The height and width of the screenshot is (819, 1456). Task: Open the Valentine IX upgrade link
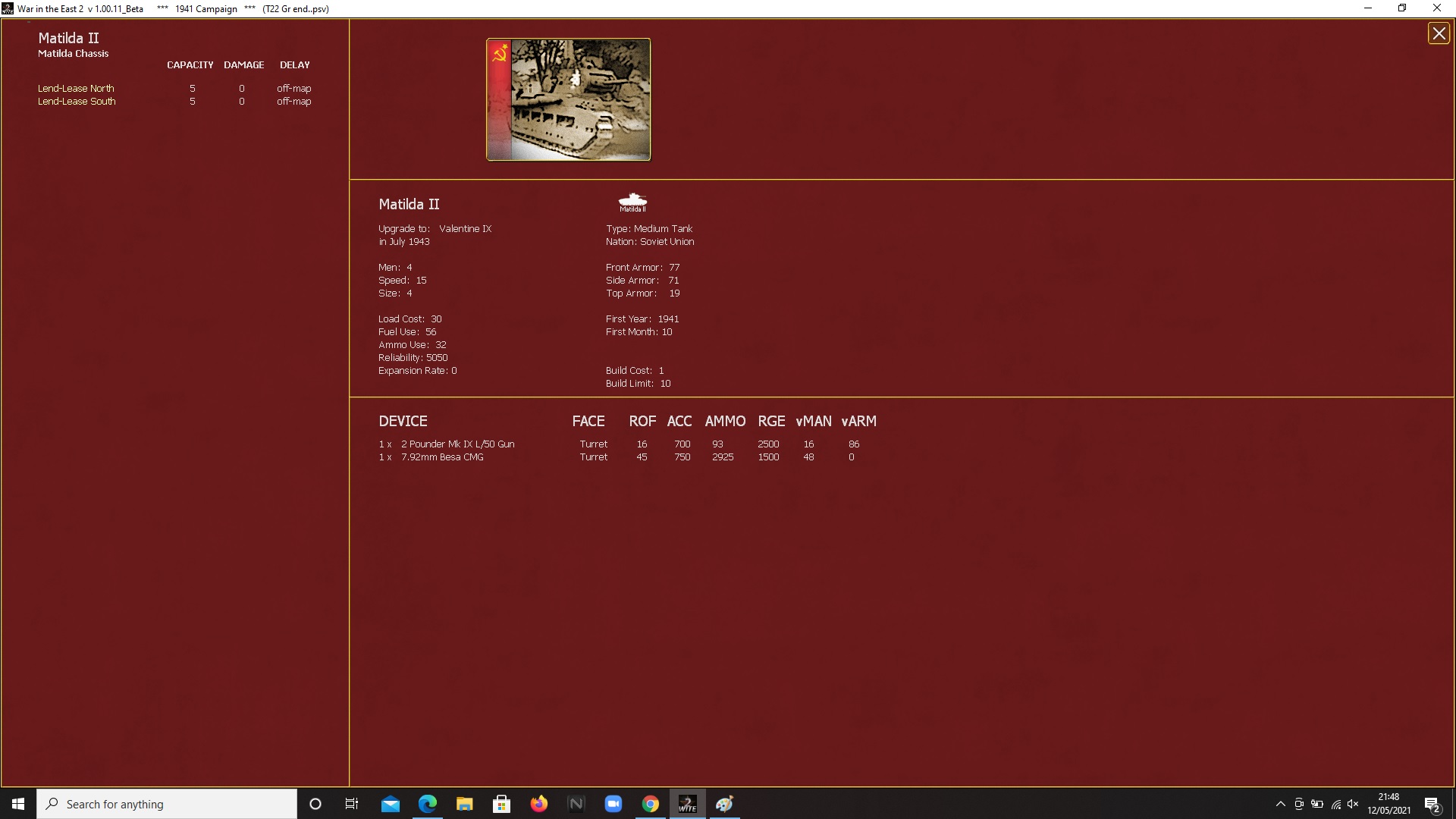click(x=465, y=228)
